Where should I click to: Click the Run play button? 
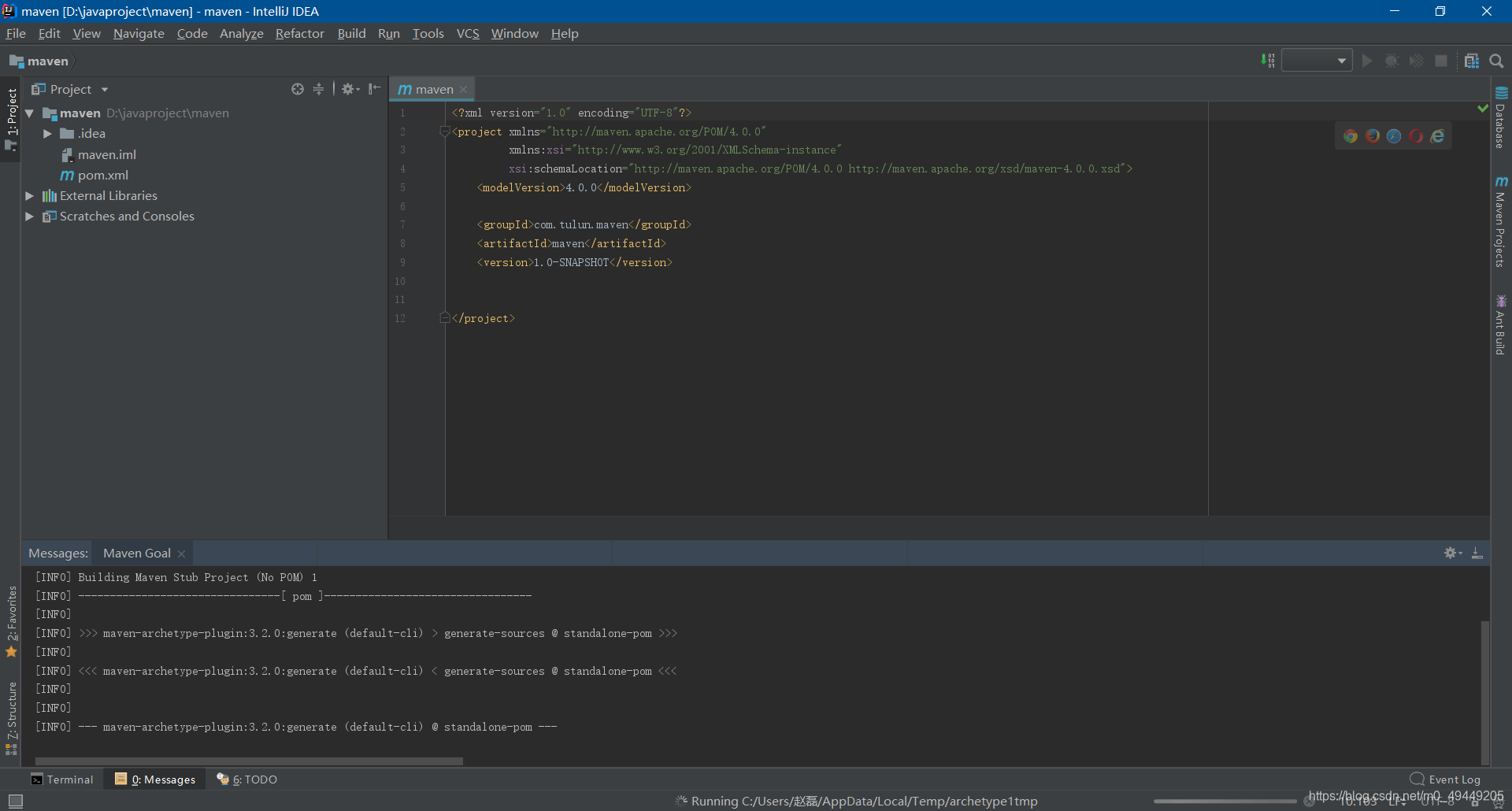(1367, 61)
